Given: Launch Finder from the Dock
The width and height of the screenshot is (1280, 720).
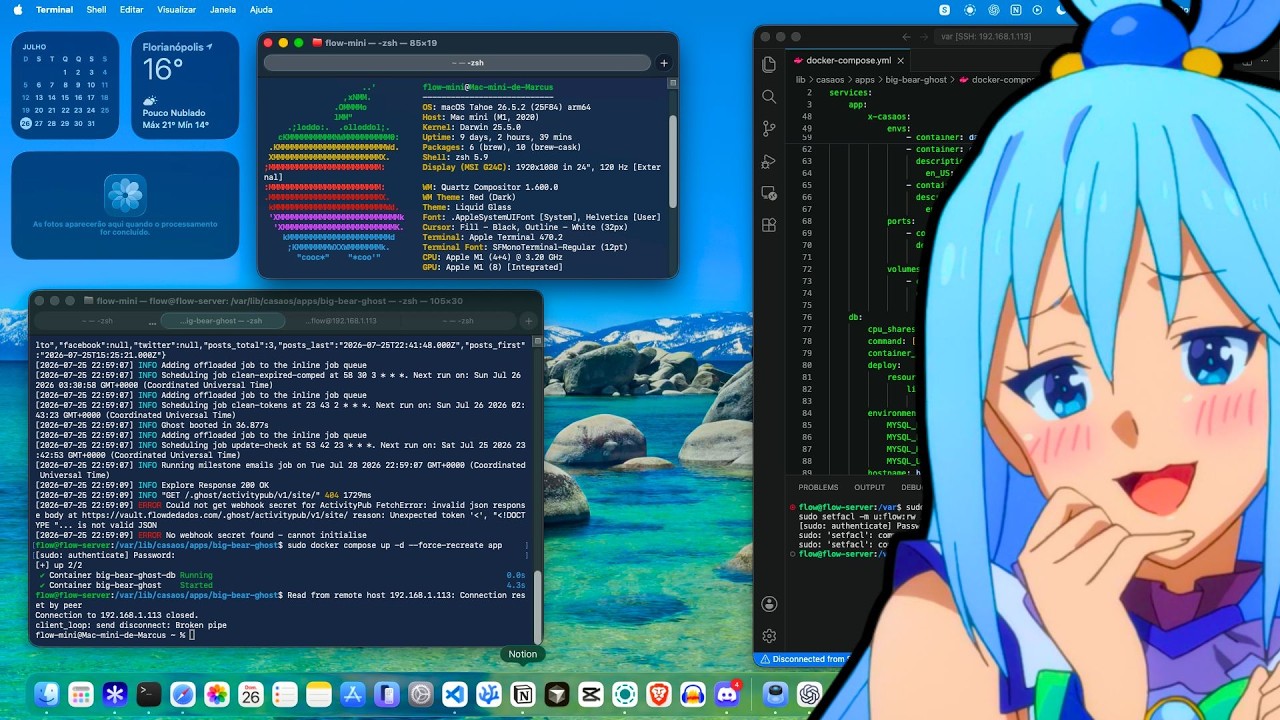Looking at the screenshot, I should [47, 694].
